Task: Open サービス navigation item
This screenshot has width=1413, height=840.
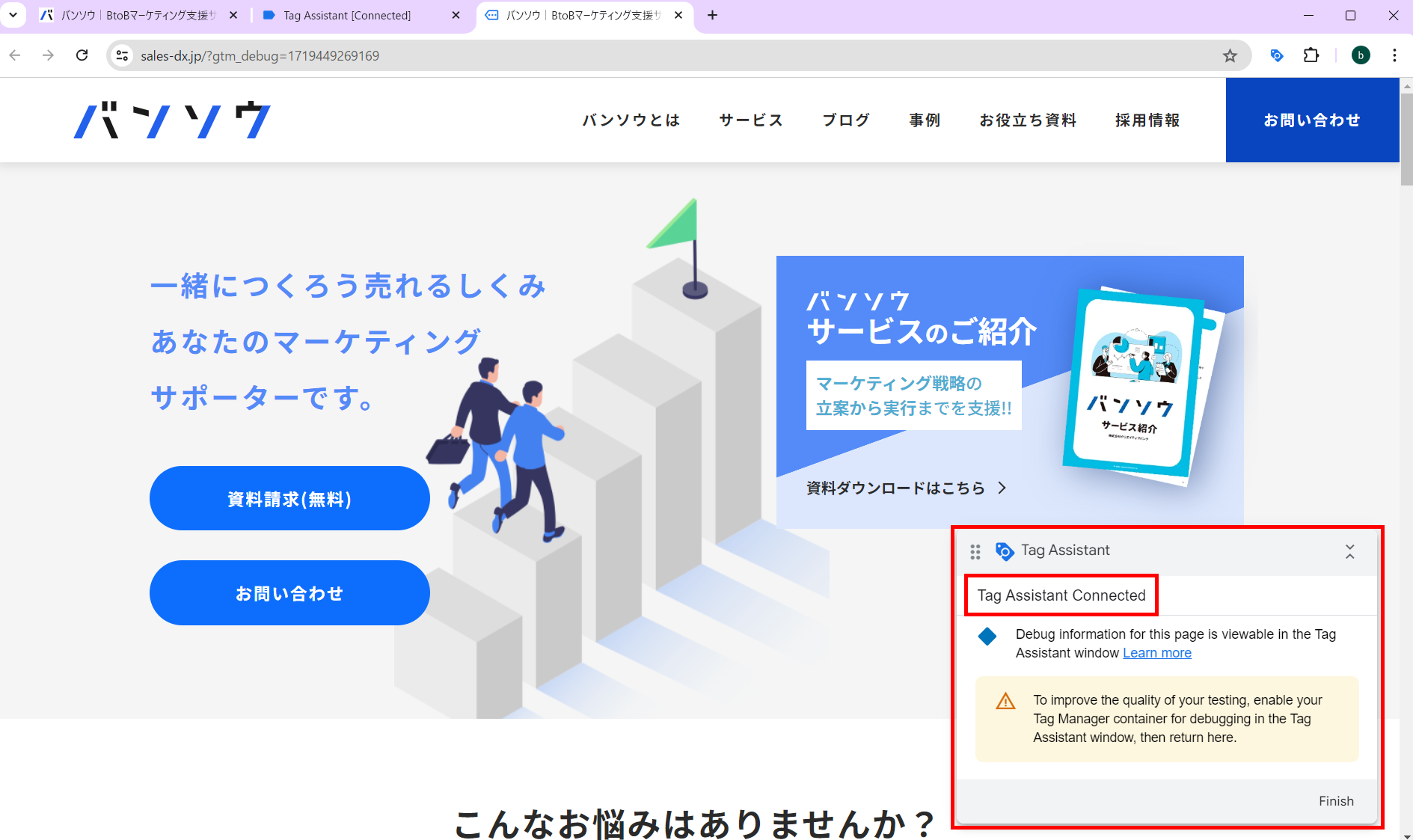Action: pos(751,120)
